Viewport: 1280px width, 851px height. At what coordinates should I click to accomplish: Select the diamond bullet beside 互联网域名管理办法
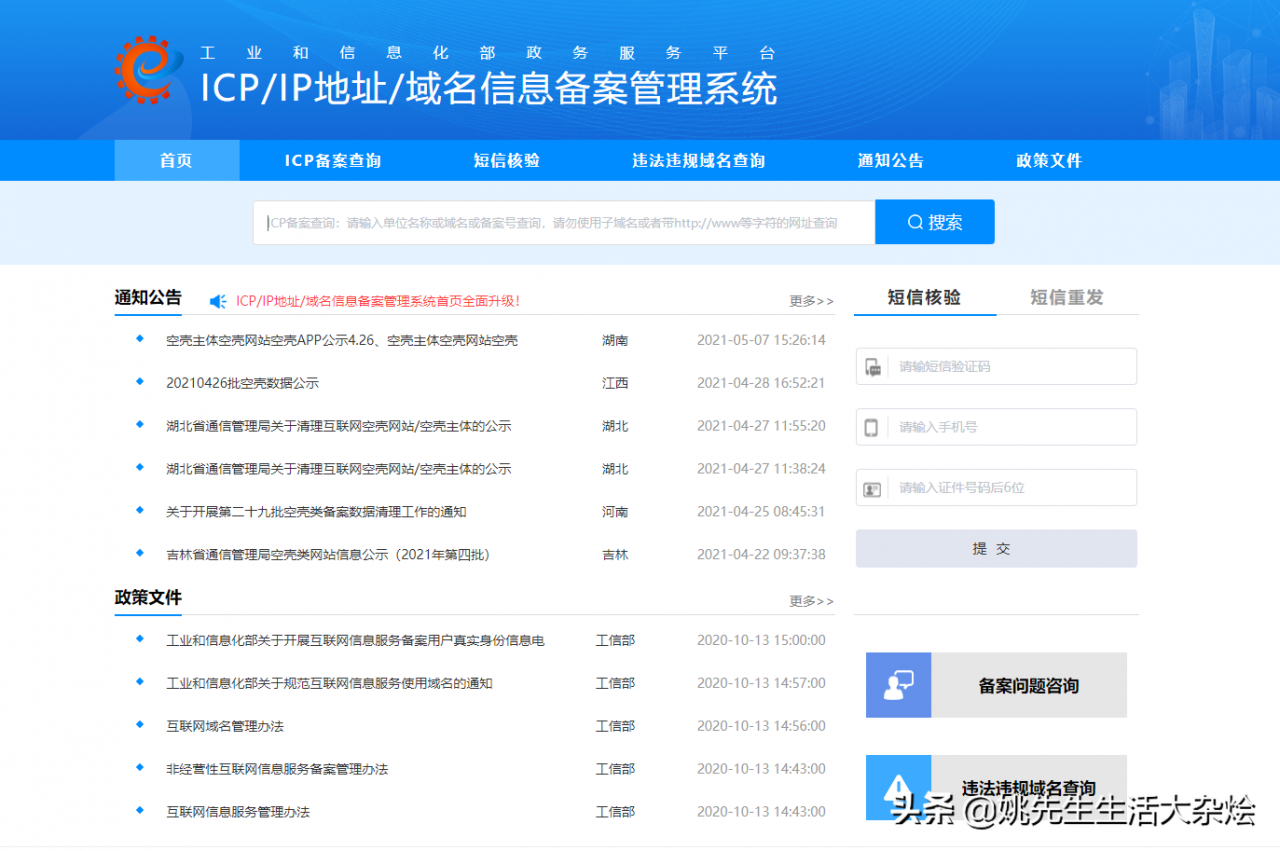click(x=139, y=726)
